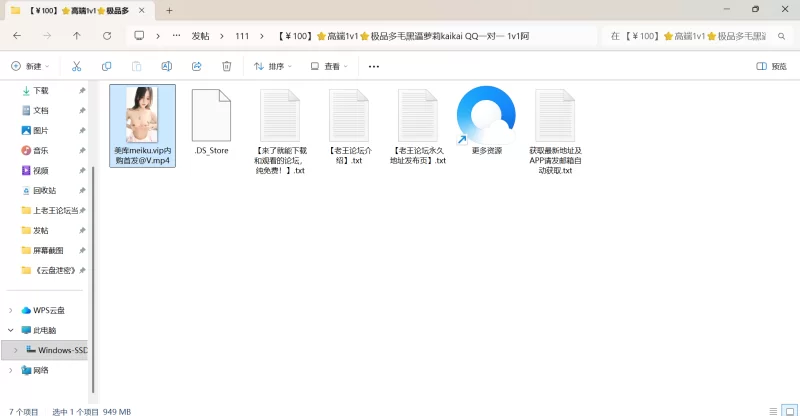Open the 排序 (Sort) dropdown

[273, 66]
